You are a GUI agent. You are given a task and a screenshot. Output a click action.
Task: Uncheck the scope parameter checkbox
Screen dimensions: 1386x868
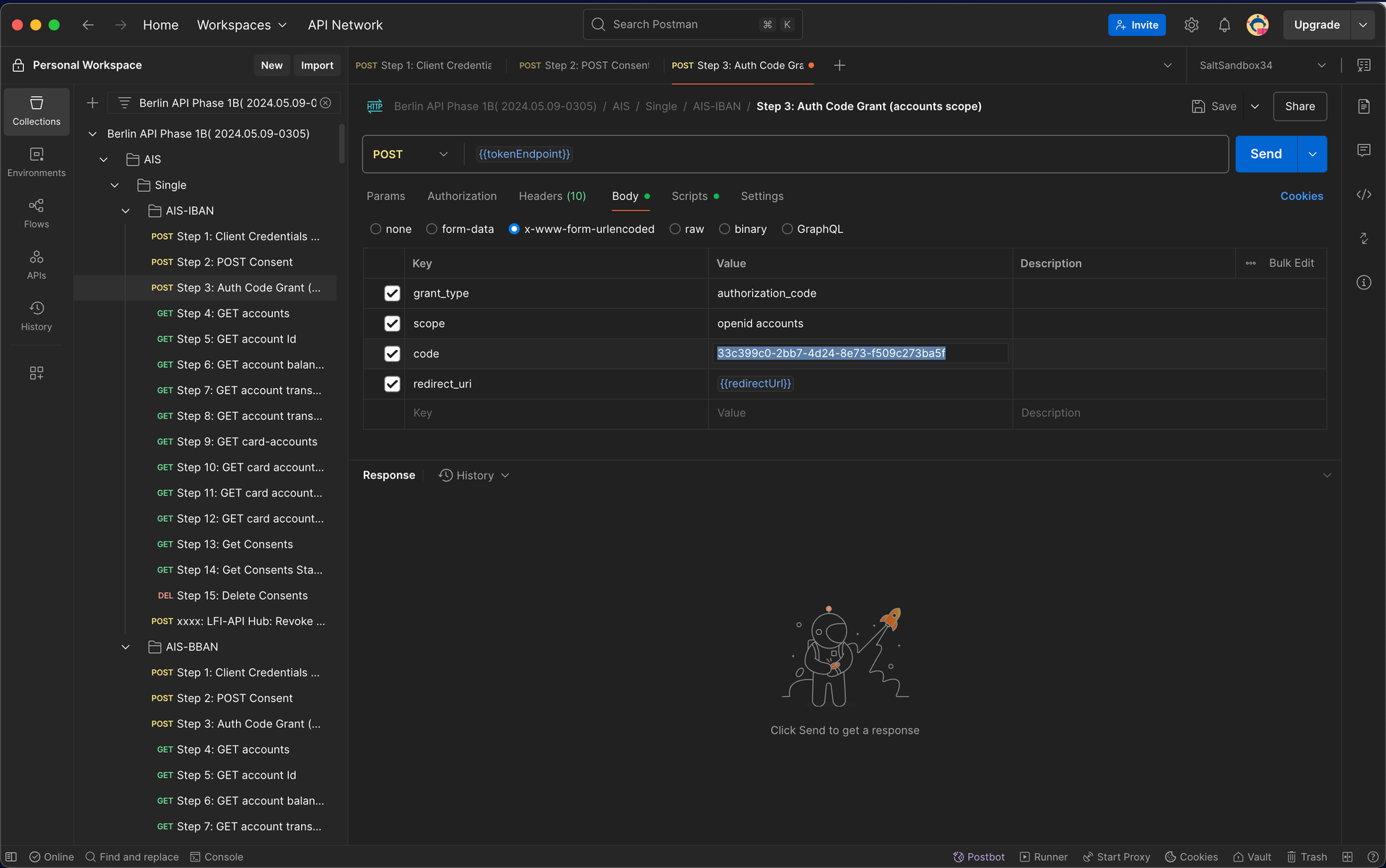(392, 324)
